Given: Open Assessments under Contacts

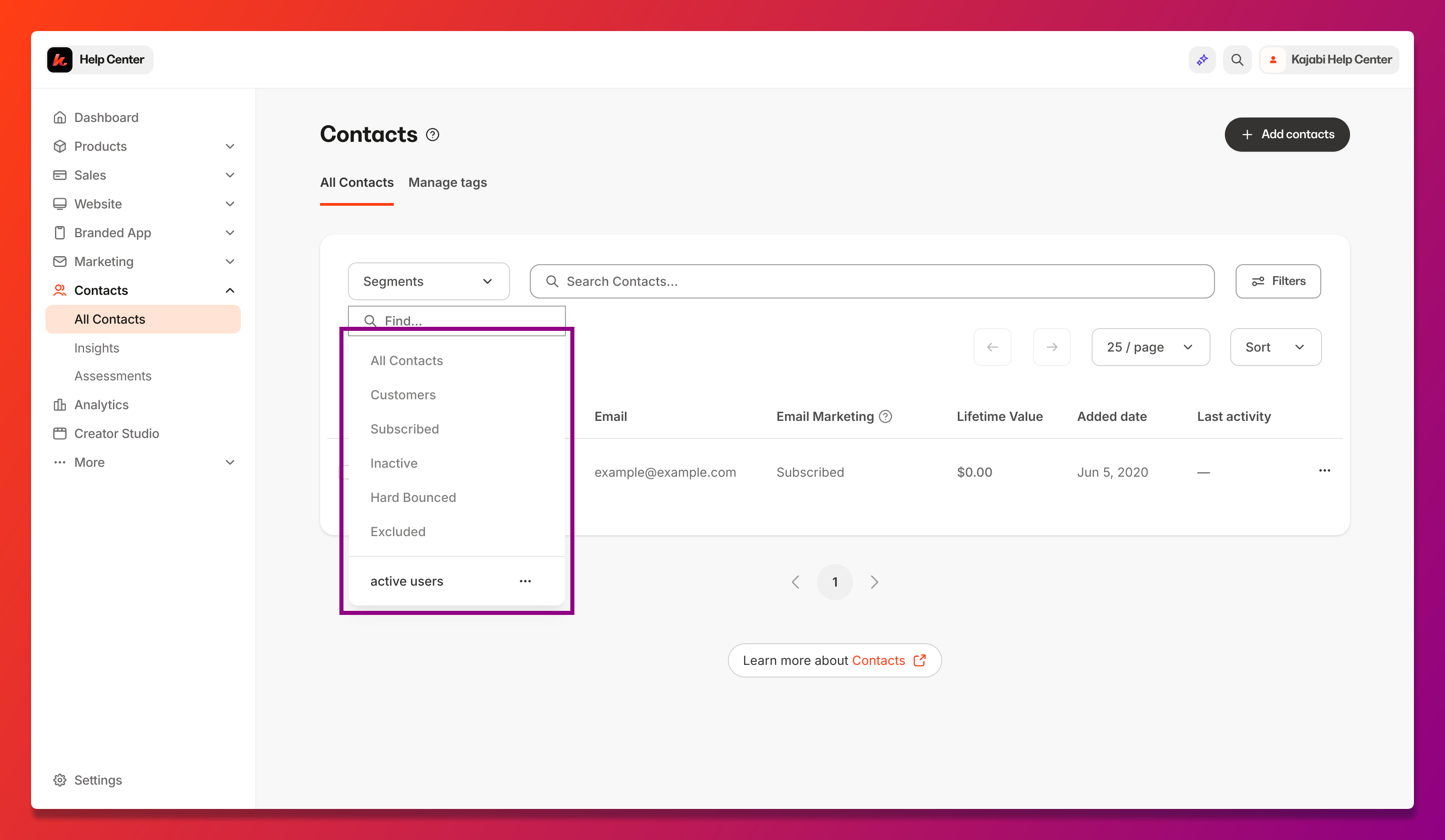Looking at the screenshot, I should (113, 376).
